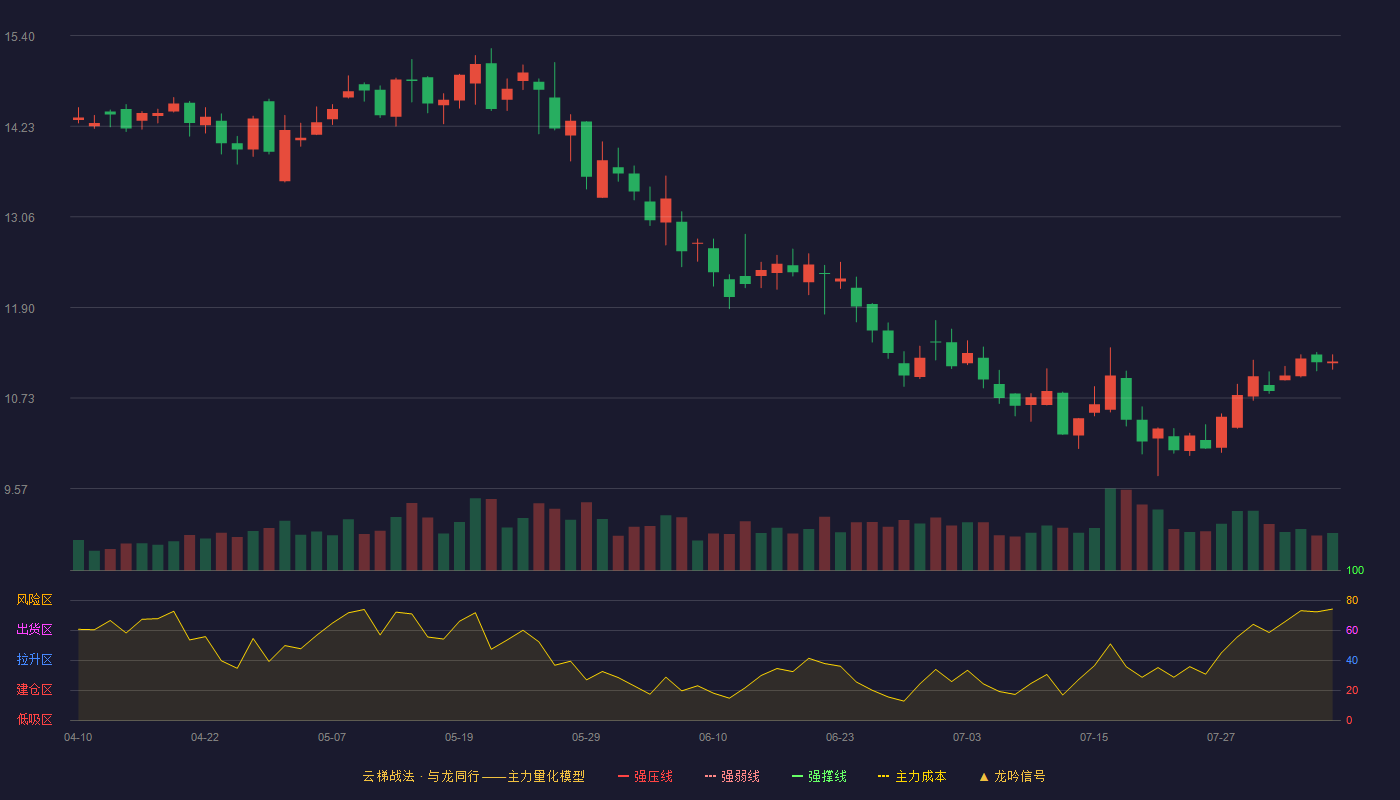The height and width of the screenshot is (800, 1400).
Task: Toggle the 强撑线 legend series
Action: point(819,776)
